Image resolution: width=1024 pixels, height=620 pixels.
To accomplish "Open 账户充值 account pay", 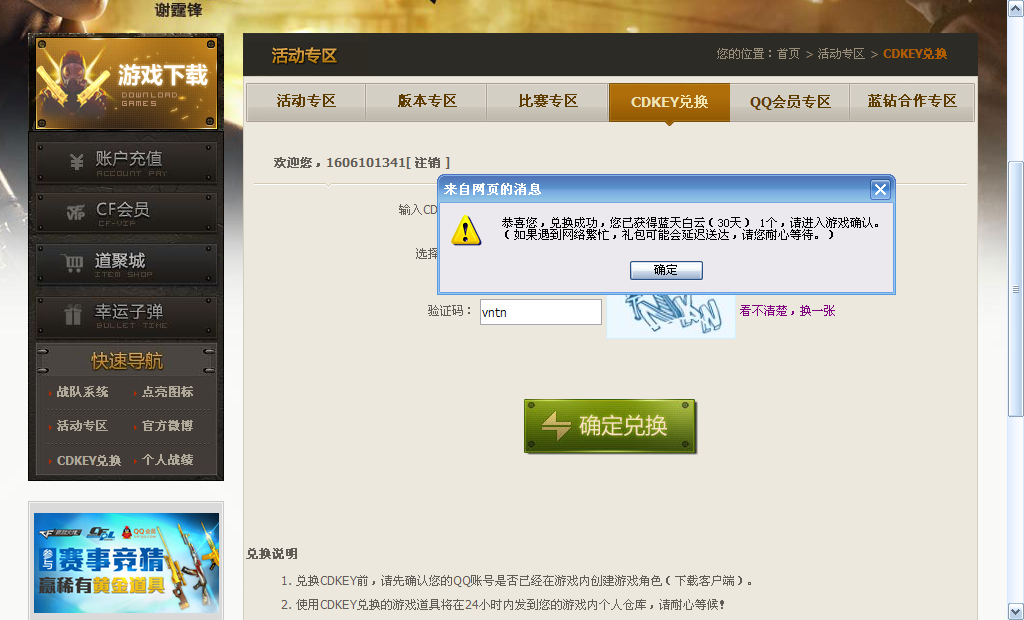I will coord(126,162).
